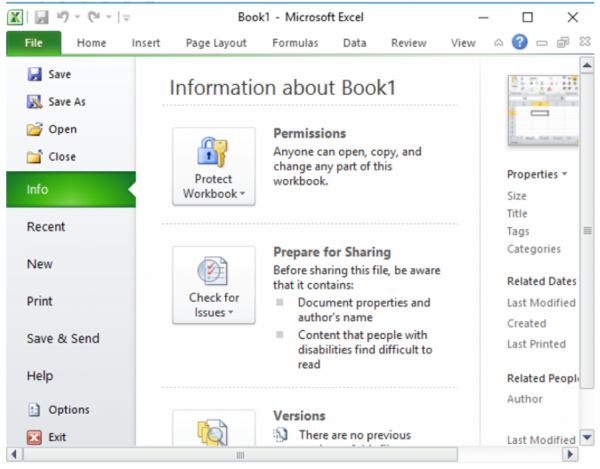Maximize the Excel window

(528, 17)
